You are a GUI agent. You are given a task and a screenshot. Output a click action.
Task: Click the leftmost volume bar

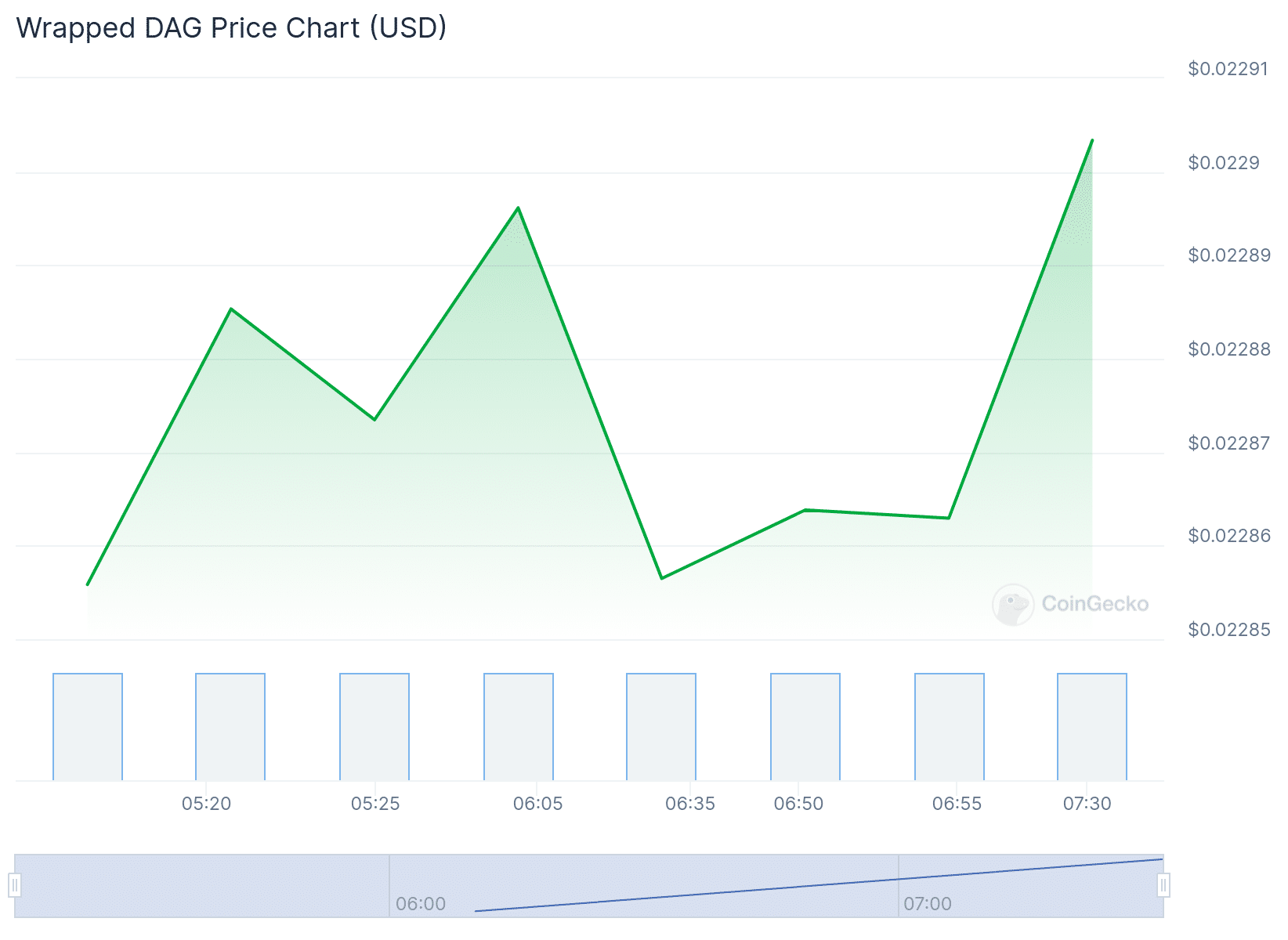point(88,727)
